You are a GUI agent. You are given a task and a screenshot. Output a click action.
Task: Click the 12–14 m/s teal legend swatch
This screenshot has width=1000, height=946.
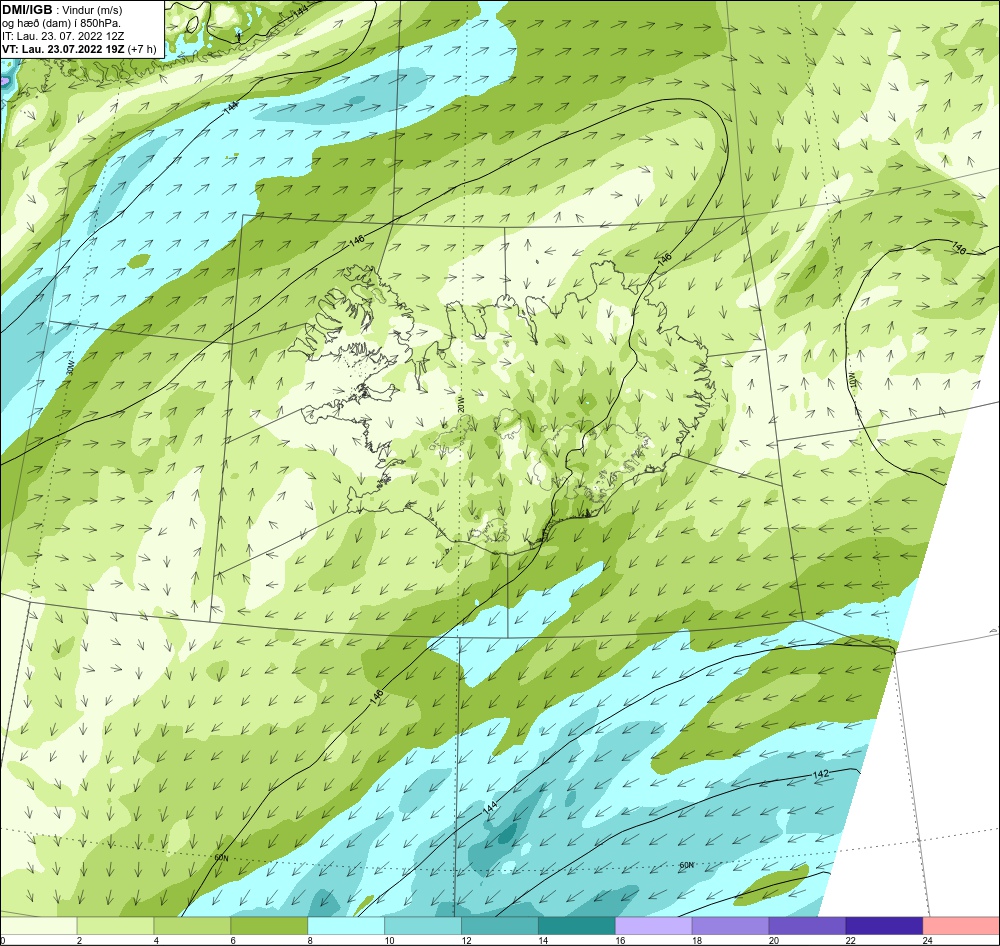pyautogui.click(x=500, y=925)
